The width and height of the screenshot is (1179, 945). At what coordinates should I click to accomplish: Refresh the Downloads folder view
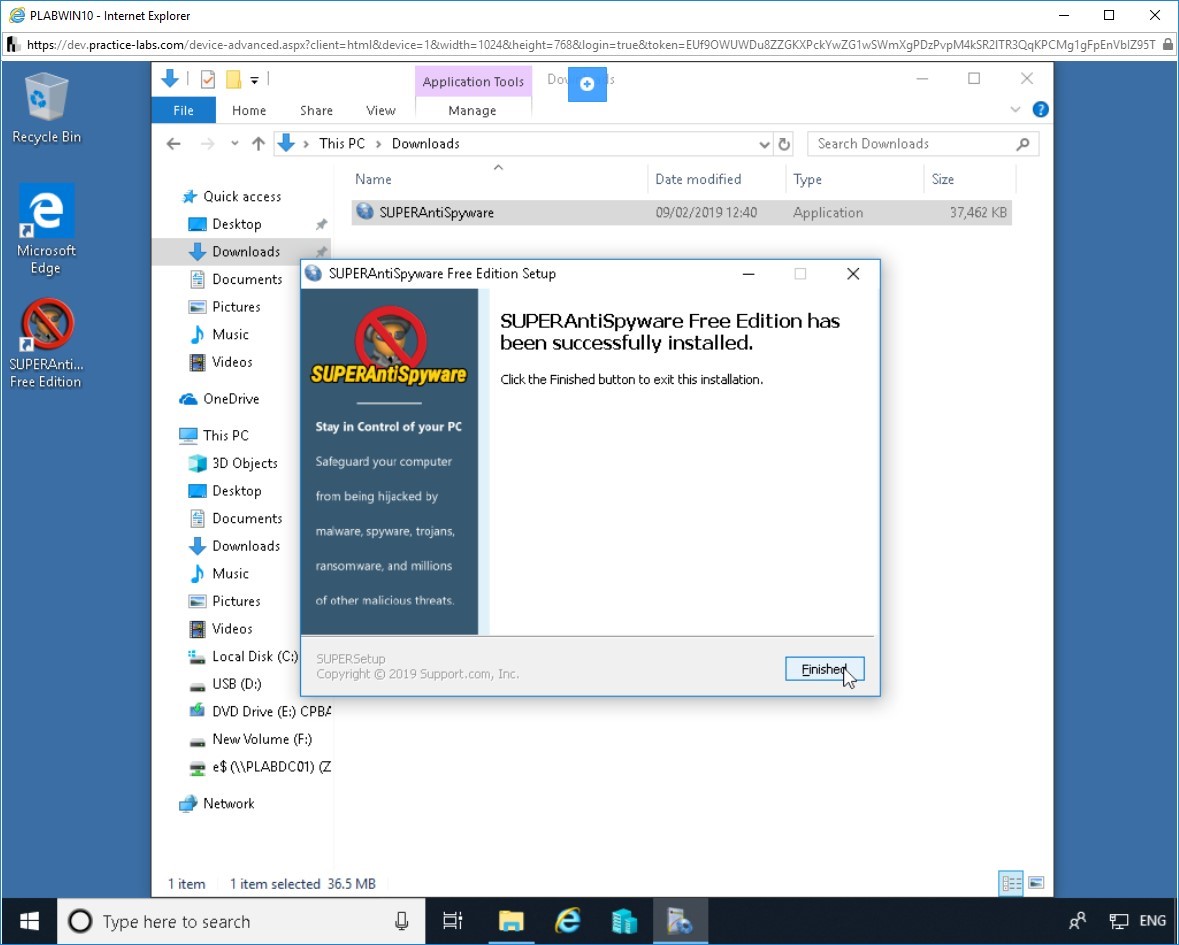click(x=784, y=144)
